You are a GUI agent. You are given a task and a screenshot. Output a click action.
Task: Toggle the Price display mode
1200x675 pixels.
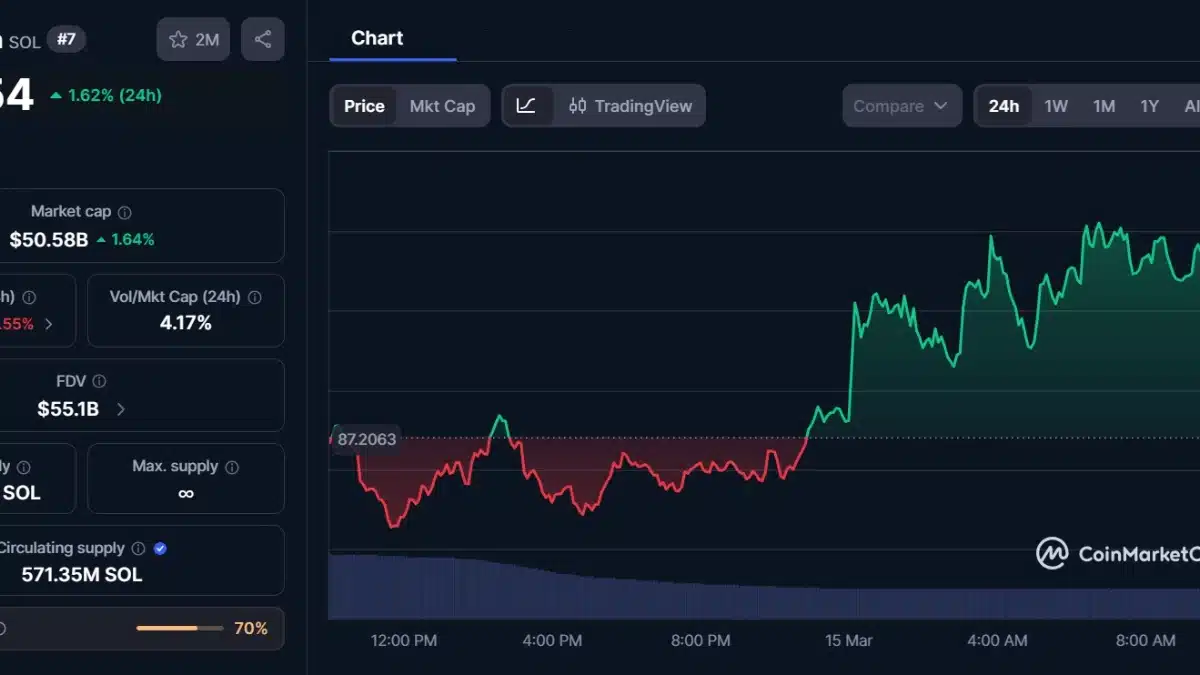363,105
